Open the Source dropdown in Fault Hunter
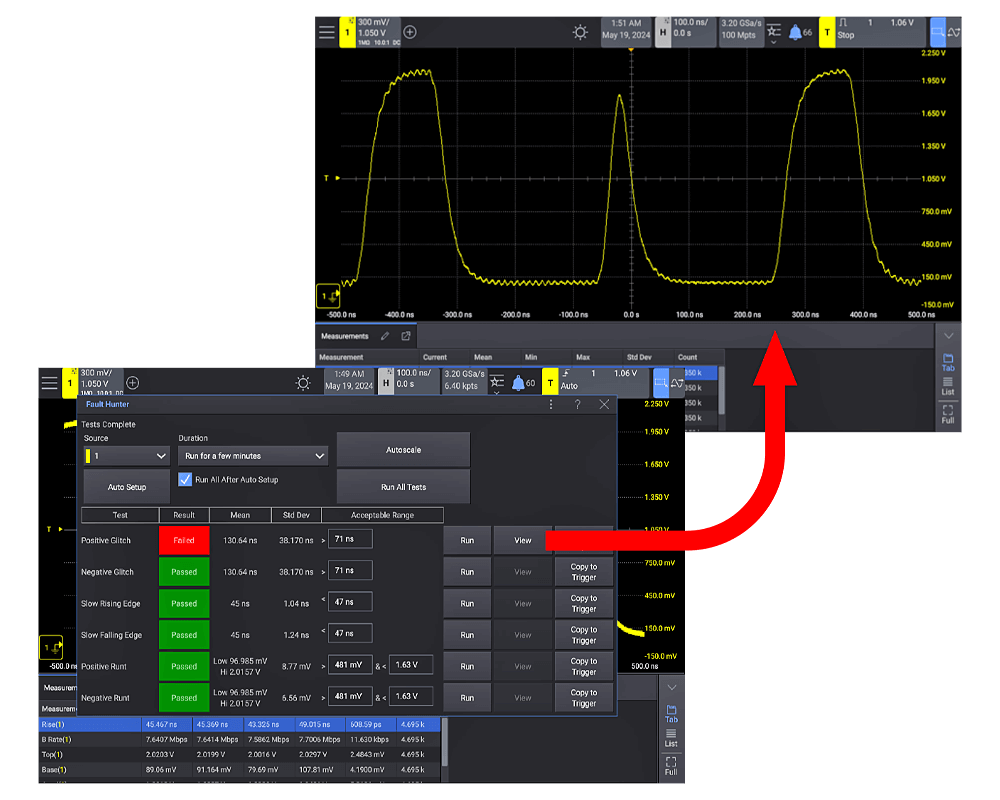Viewport: 1000px width, 800px height. (127, 456)
